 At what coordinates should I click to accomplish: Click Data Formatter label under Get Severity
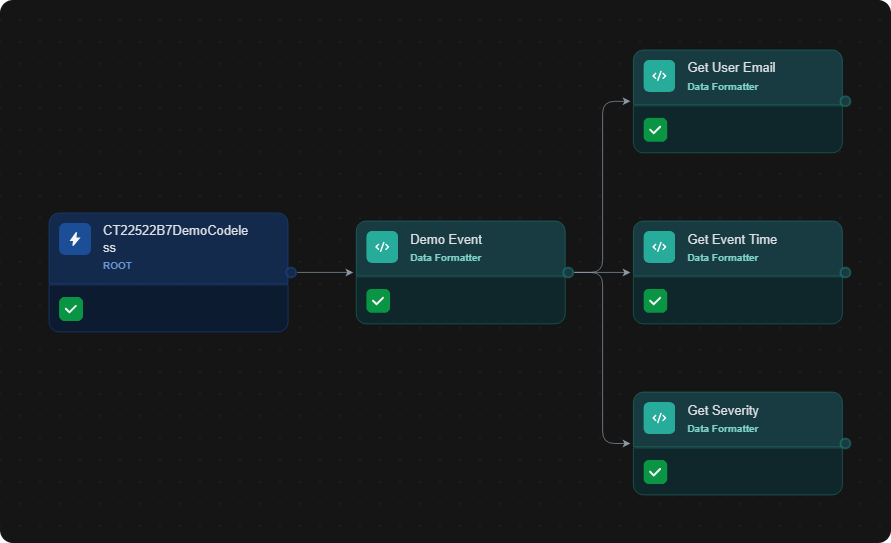point(723,429)
